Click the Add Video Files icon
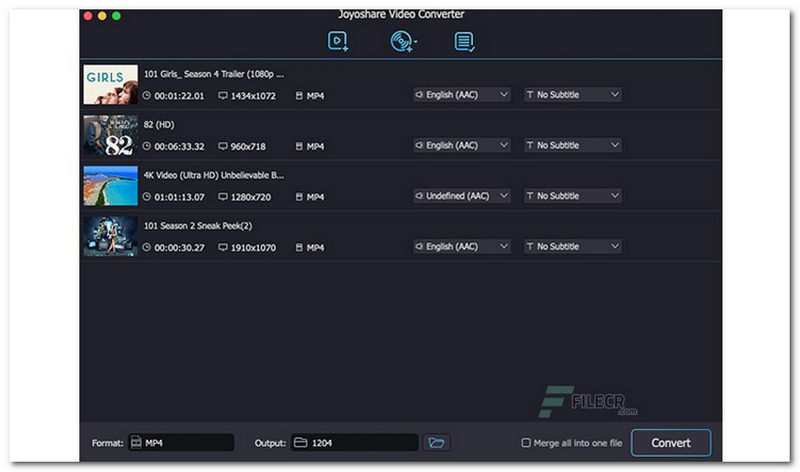The width and height of the screenshot is (800, 472). (338, 41)
